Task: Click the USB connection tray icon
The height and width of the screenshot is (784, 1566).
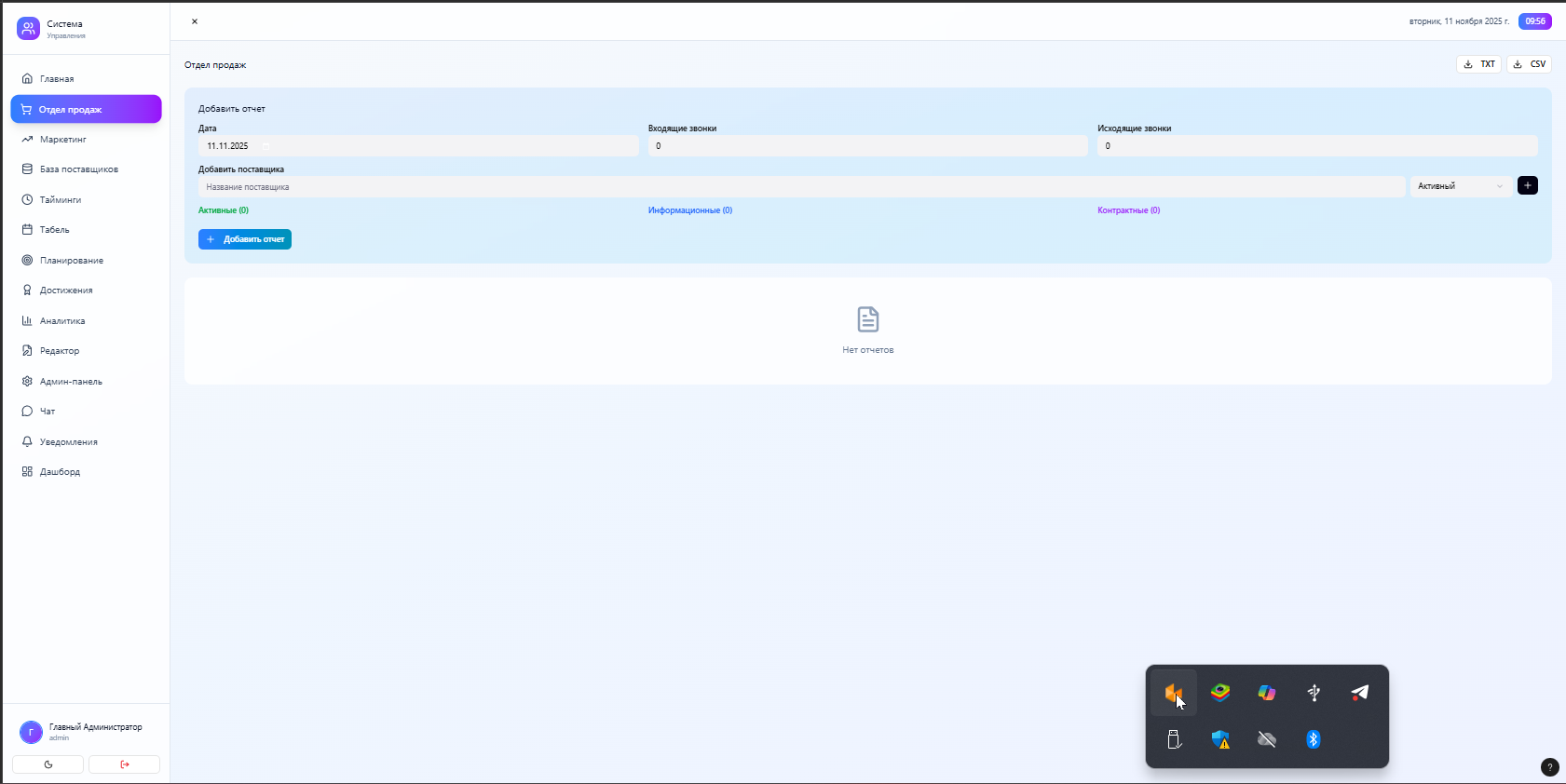Action: pyautogui.click(x=1314, y=693)
